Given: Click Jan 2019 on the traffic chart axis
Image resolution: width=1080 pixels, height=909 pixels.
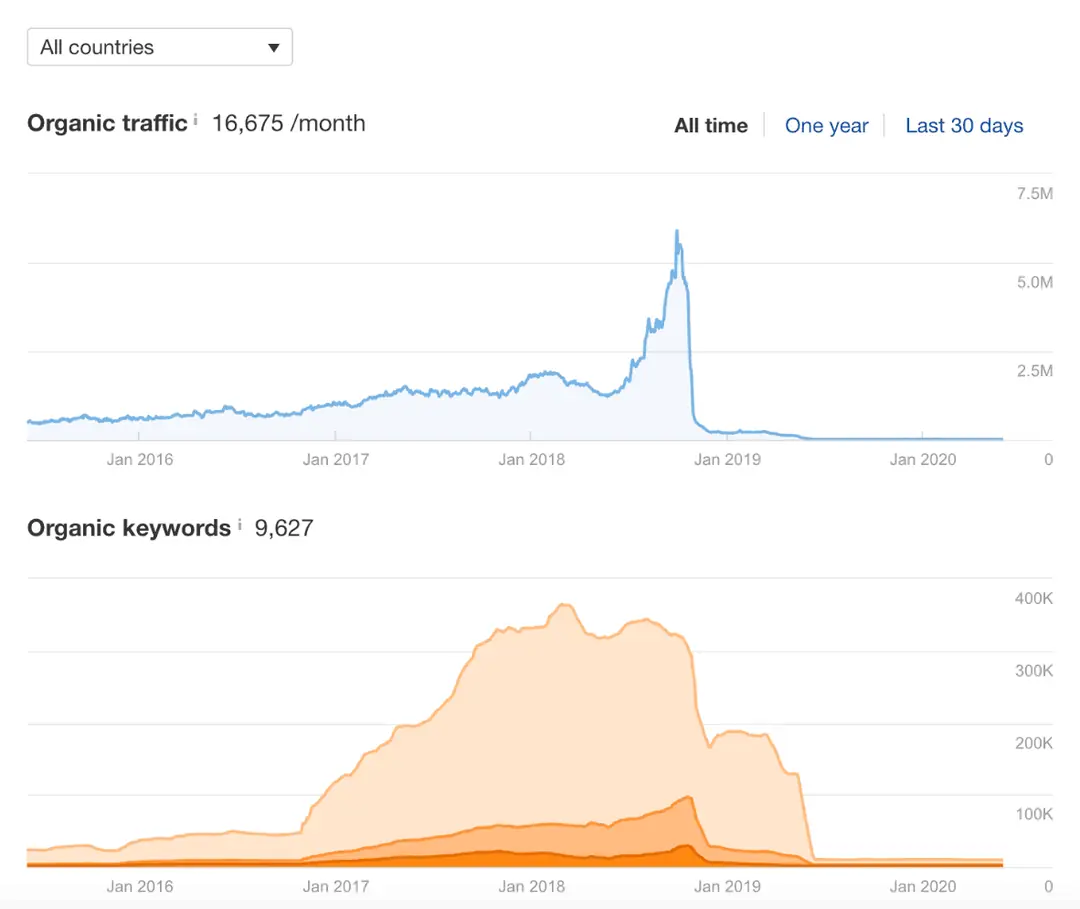Looking at the screenshot, I should tap(727, 460).
